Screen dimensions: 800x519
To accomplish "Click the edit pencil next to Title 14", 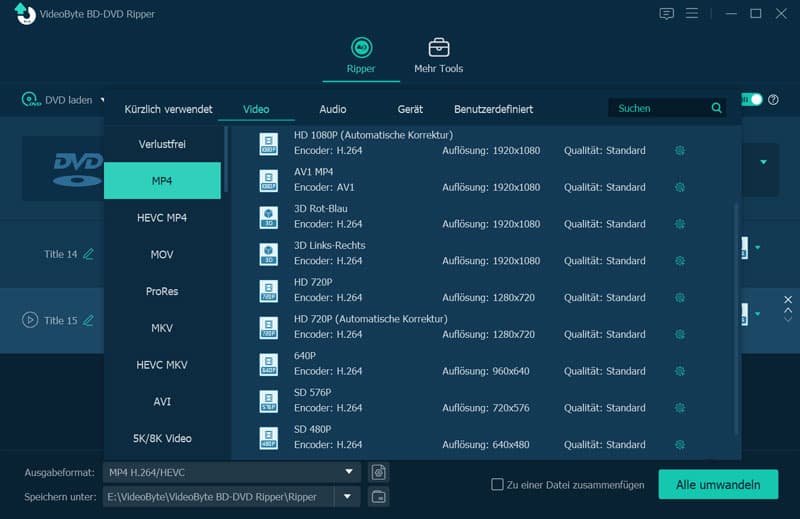I will point(89,254).
